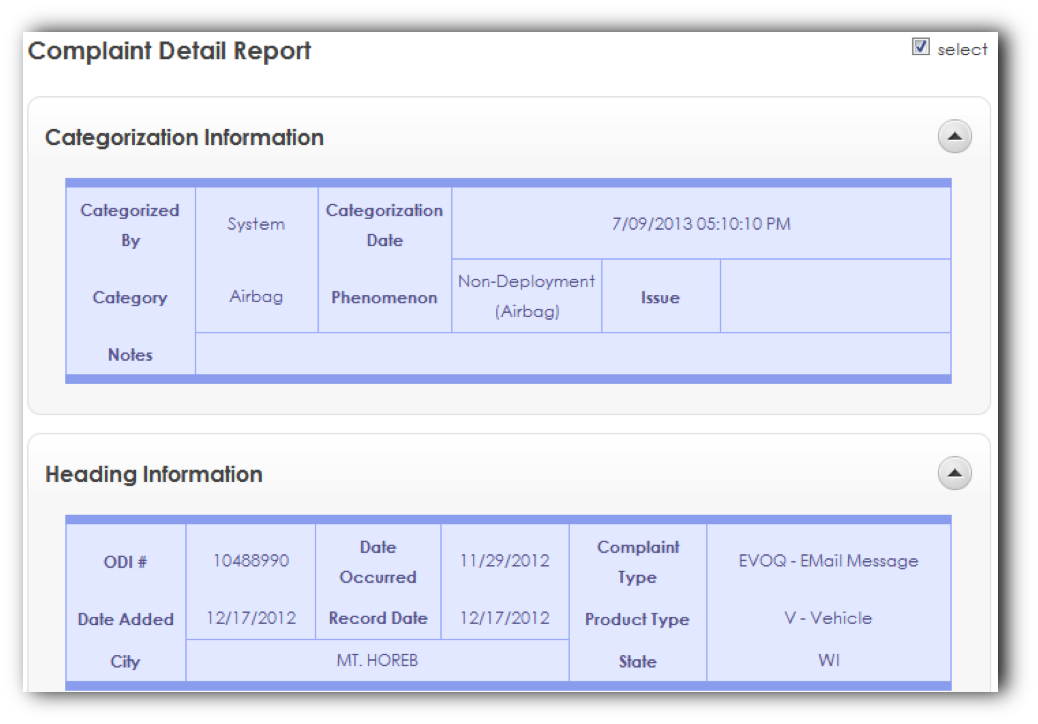1038x724 pixels.
Task: Click the Date Occurred value 11/29/2012
Action: point(504,561)
